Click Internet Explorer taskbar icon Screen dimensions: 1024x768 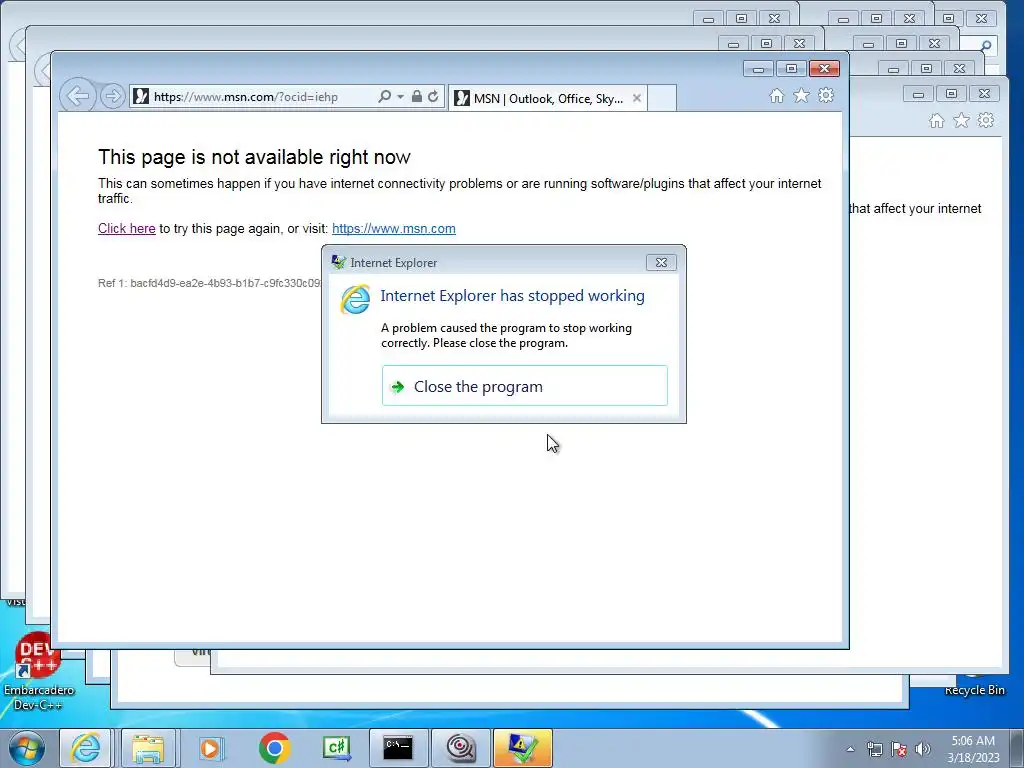[x=86, y=748]
